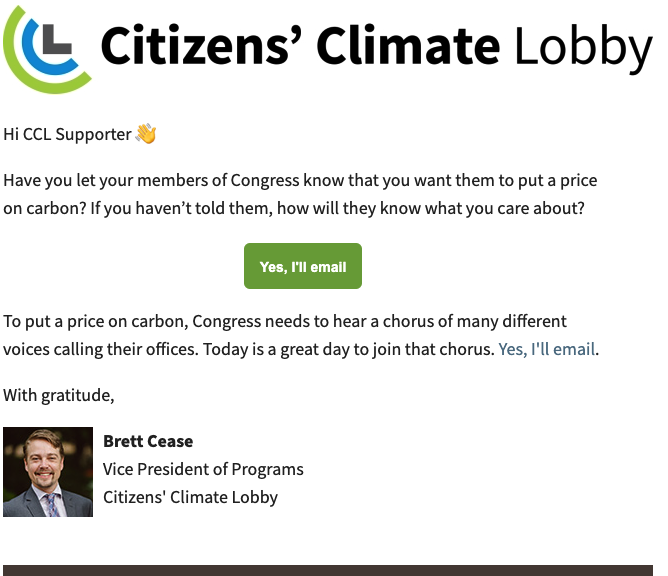Click the circular CCL logo icon
Screen dimensions: 668x576
(x=47, y=50)
